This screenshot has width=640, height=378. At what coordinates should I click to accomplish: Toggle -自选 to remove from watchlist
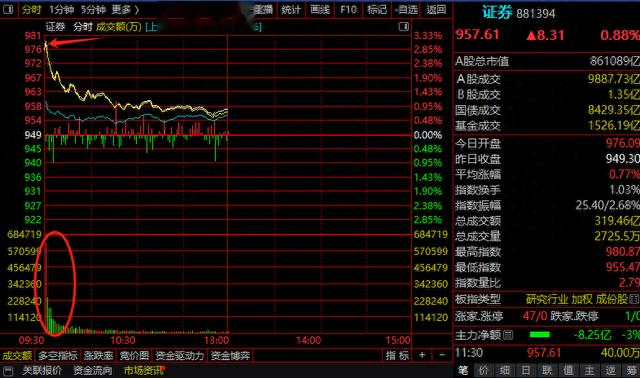tap(406, 9)
